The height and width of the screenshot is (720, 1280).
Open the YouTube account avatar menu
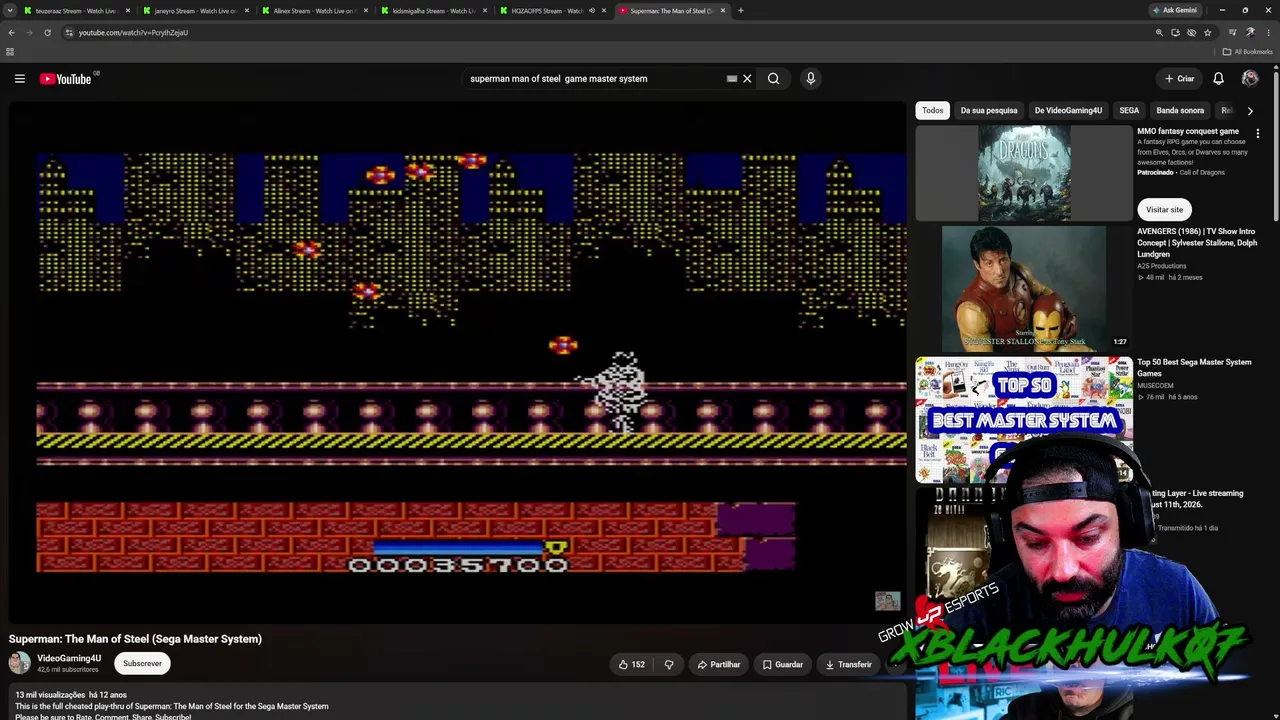(1250, 78)
